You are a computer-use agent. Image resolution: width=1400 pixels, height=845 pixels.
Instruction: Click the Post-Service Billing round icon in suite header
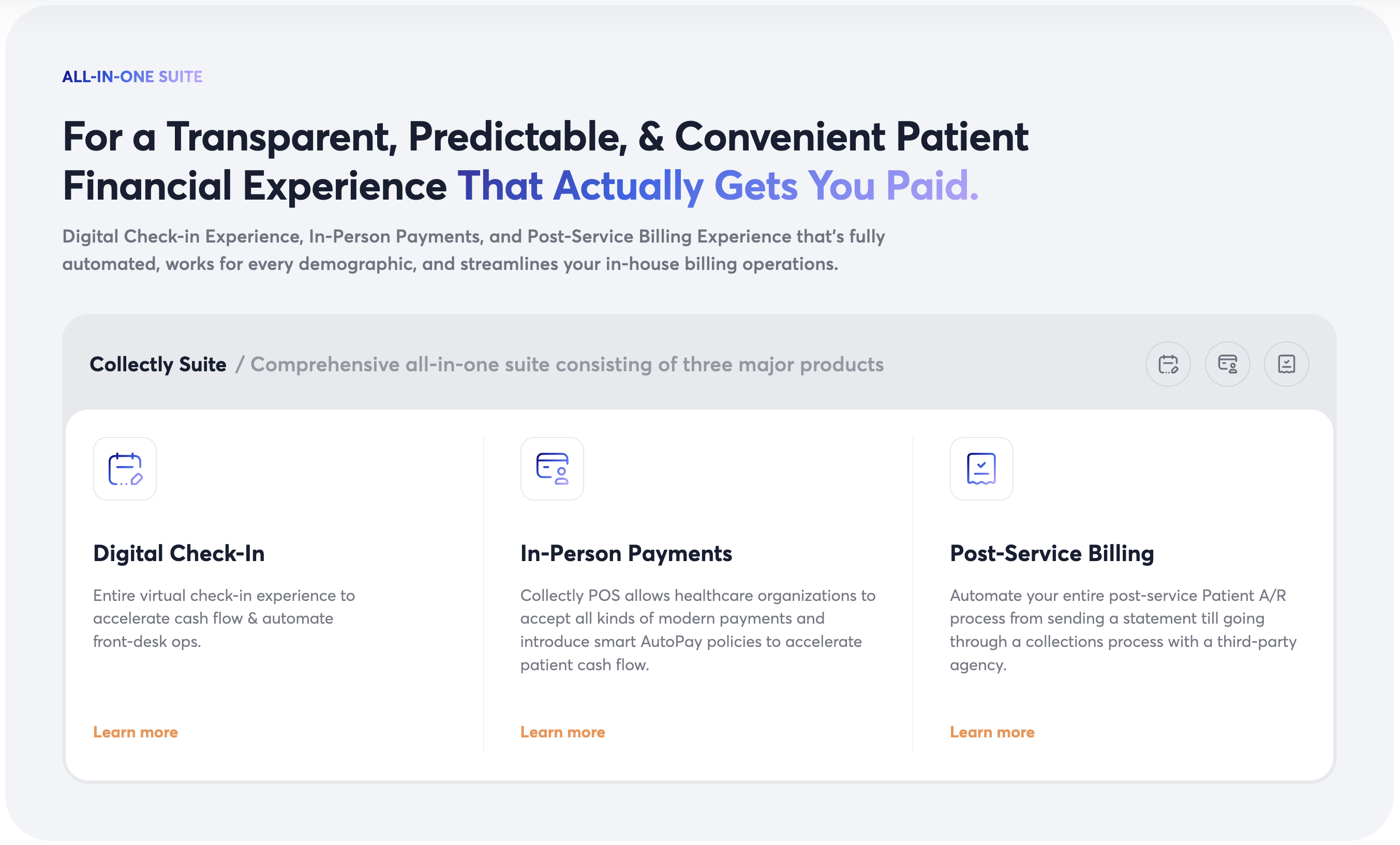[x=1286, y=364]
